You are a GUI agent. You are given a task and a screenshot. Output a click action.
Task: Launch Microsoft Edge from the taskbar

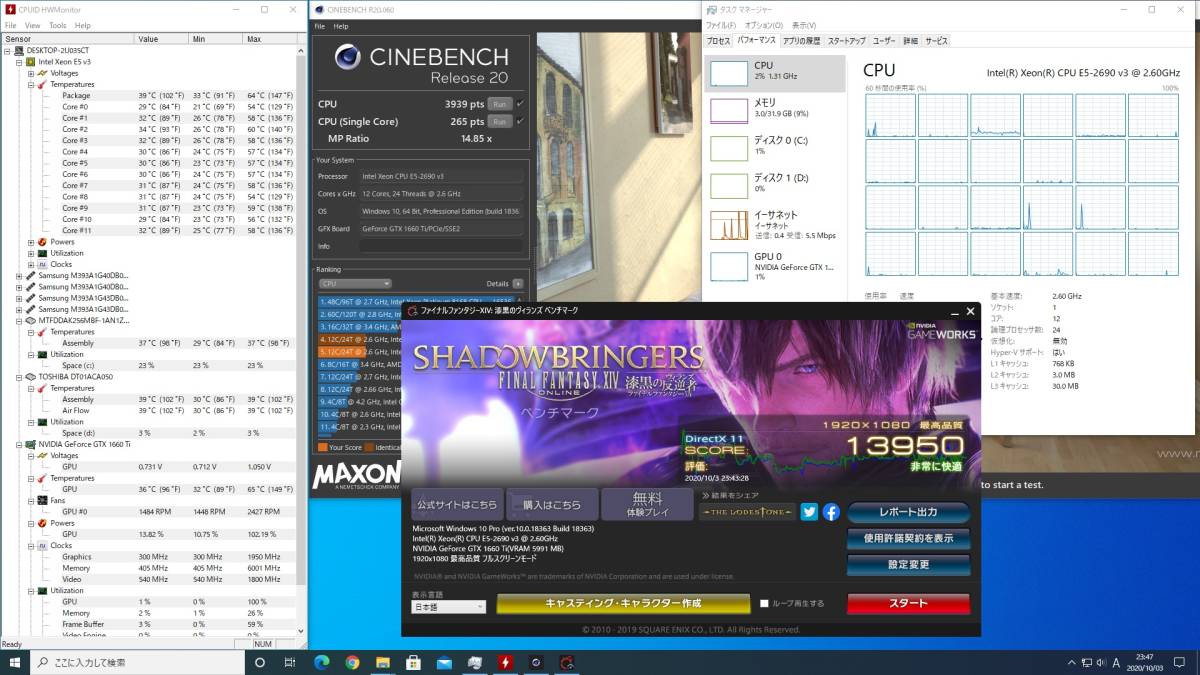(x=322, y=662)
